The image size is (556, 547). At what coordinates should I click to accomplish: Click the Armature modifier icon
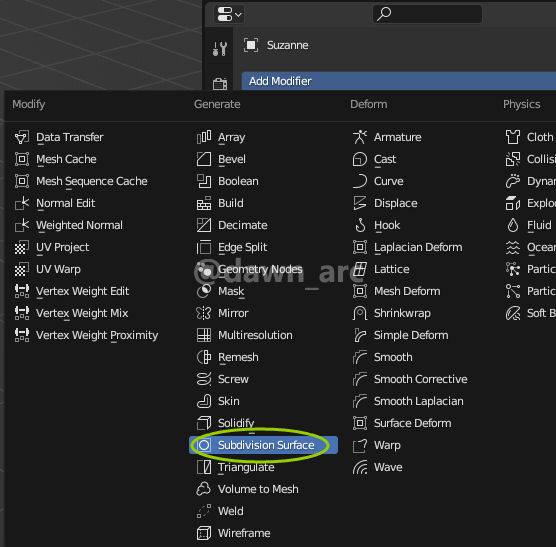click(360, 137)
